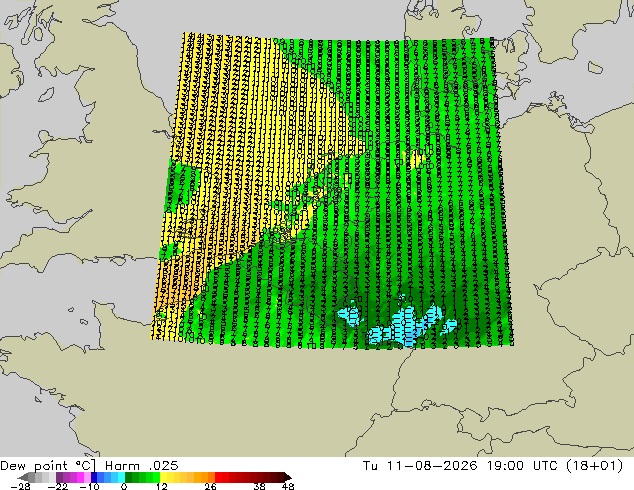Click the '12' legend label
634x490 pixels.
[162, 486]
